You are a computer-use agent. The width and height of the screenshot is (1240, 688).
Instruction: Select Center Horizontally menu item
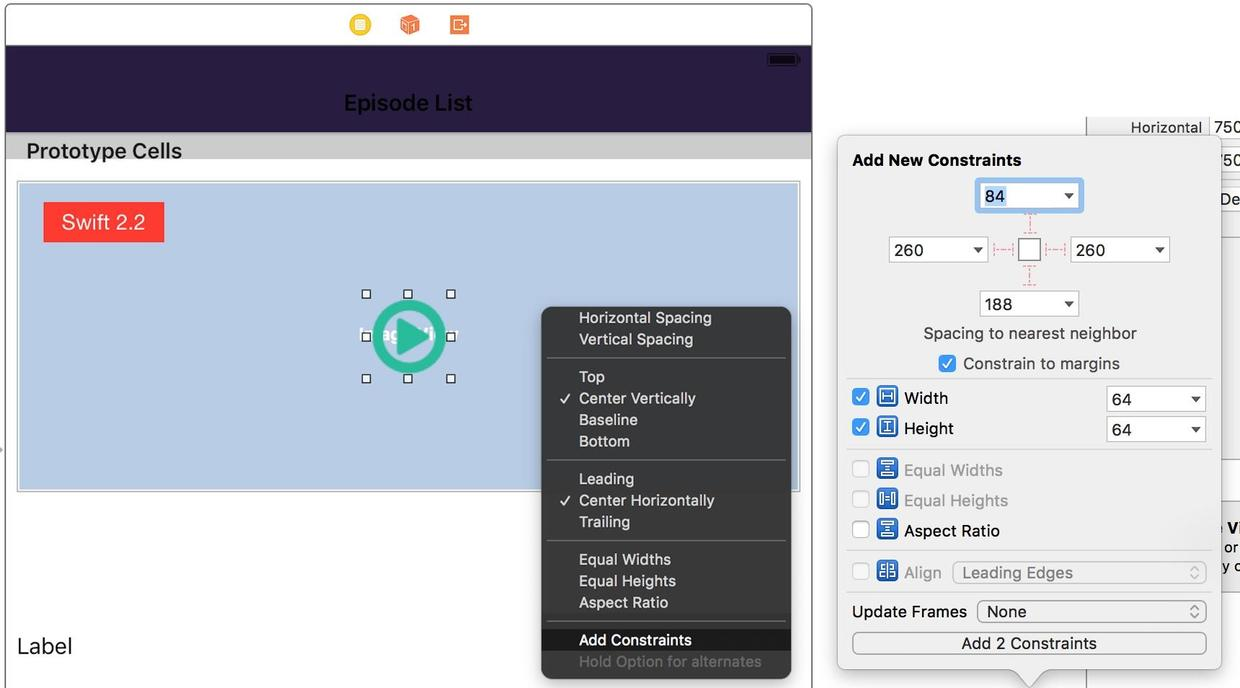(x=646, y=500)
